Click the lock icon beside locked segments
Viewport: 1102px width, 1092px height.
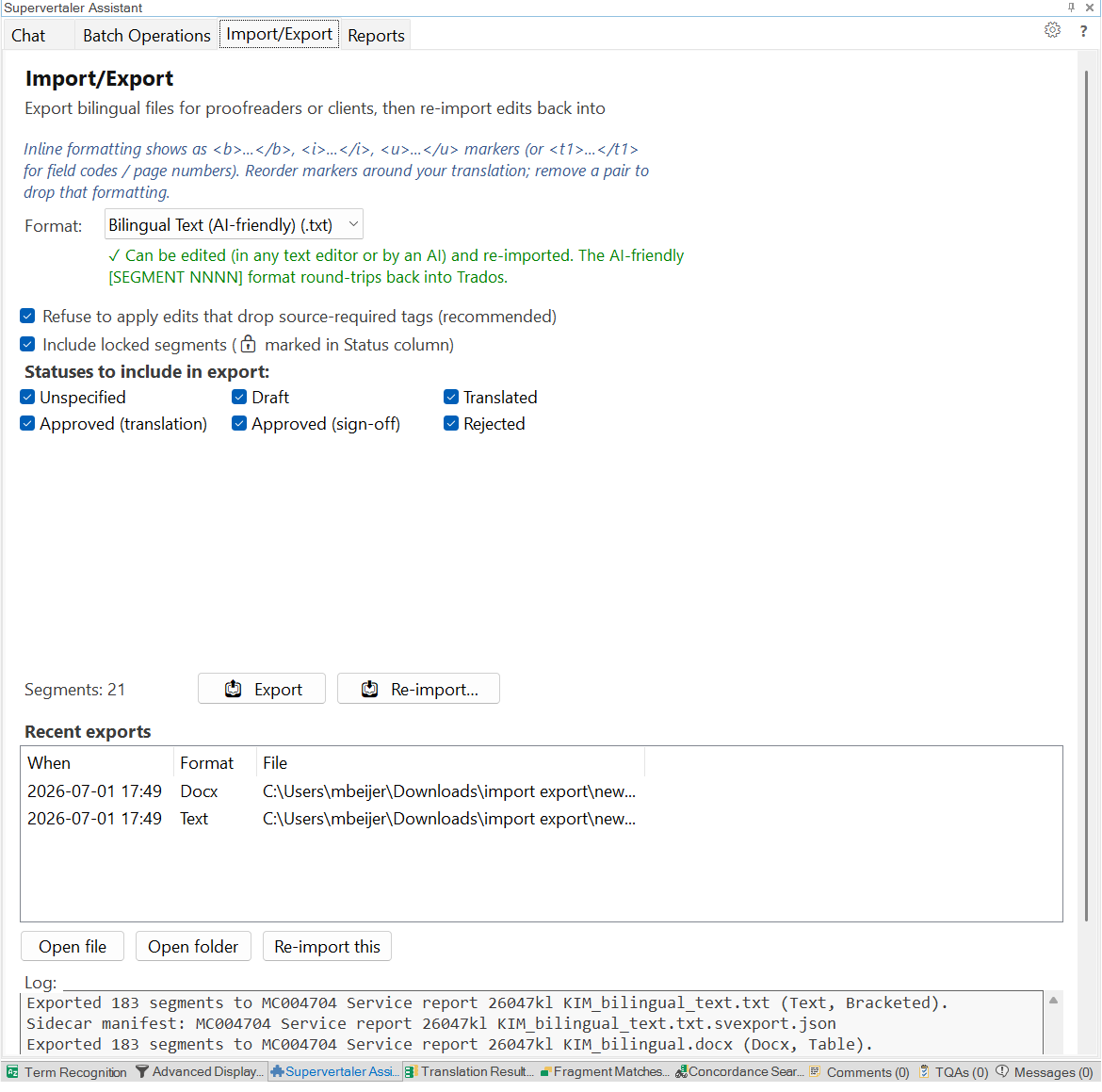pos(248,344)
